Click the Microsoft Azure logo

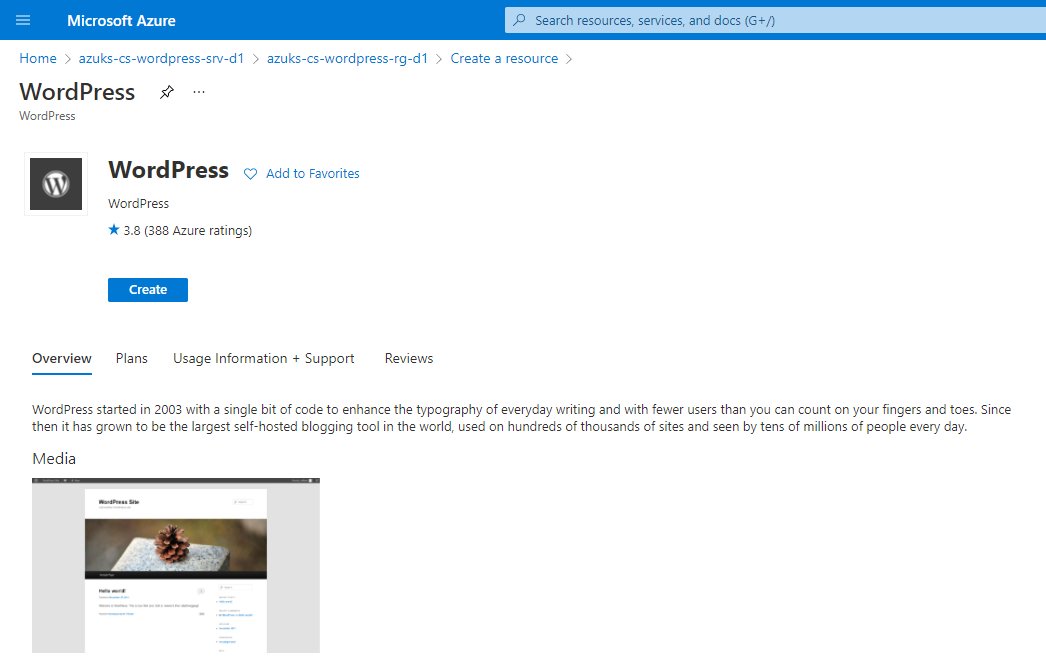121,20
